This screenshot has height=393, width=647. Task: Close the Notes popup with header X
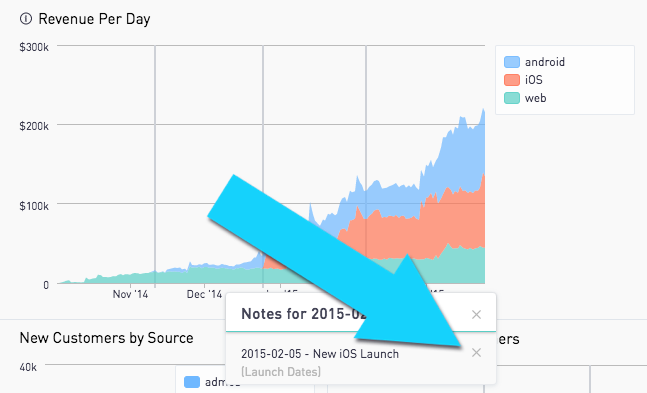(x=476, y=315)
